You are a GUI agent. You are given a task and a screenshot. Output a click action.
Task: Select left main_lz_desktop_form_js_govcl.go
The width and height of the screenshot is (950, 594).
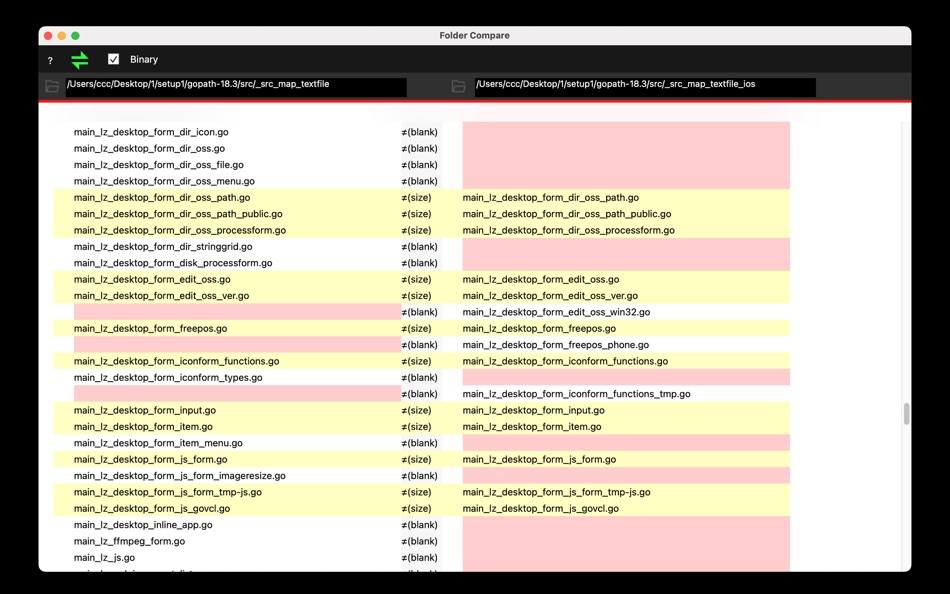tap(152, 509)
